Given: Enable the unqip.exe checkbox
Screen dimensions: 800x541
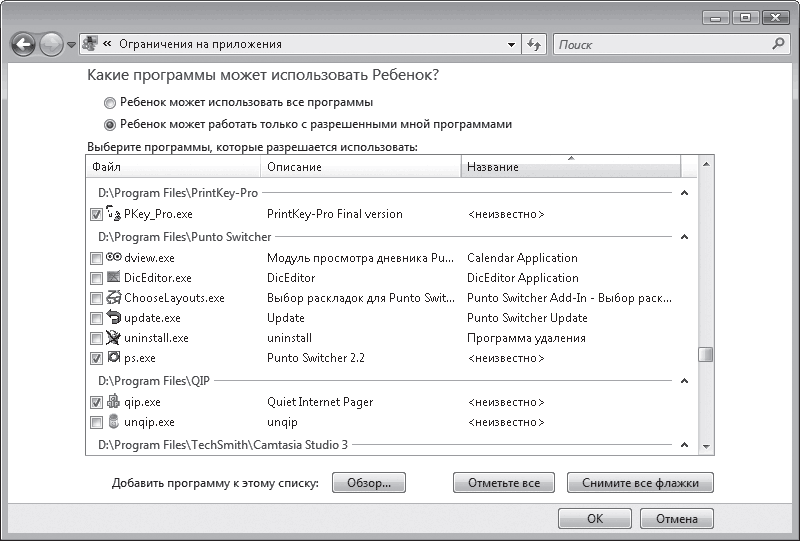Looking at the screenshot, I should click(x=96, y=422).
